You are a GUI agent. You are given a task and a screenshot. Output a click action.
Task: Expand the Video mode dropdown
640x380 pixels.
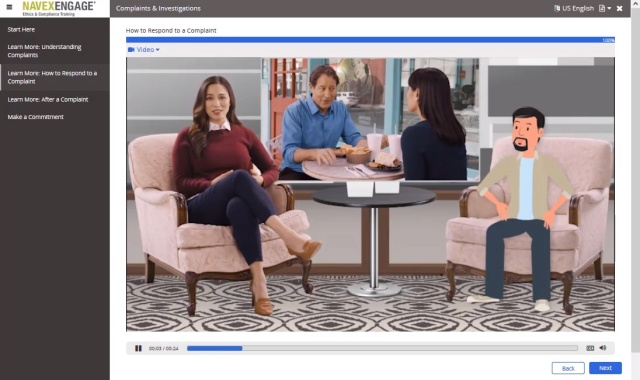click(x=144, y=49)
